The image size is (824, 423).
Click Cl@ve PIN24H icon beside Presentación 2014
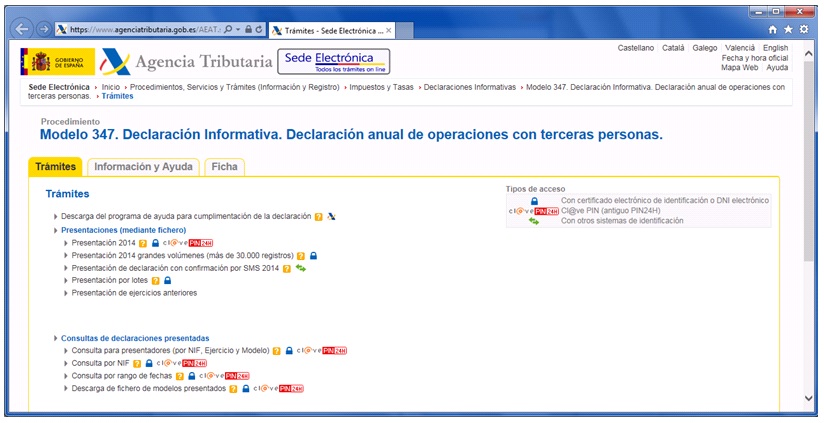(189, 243)
